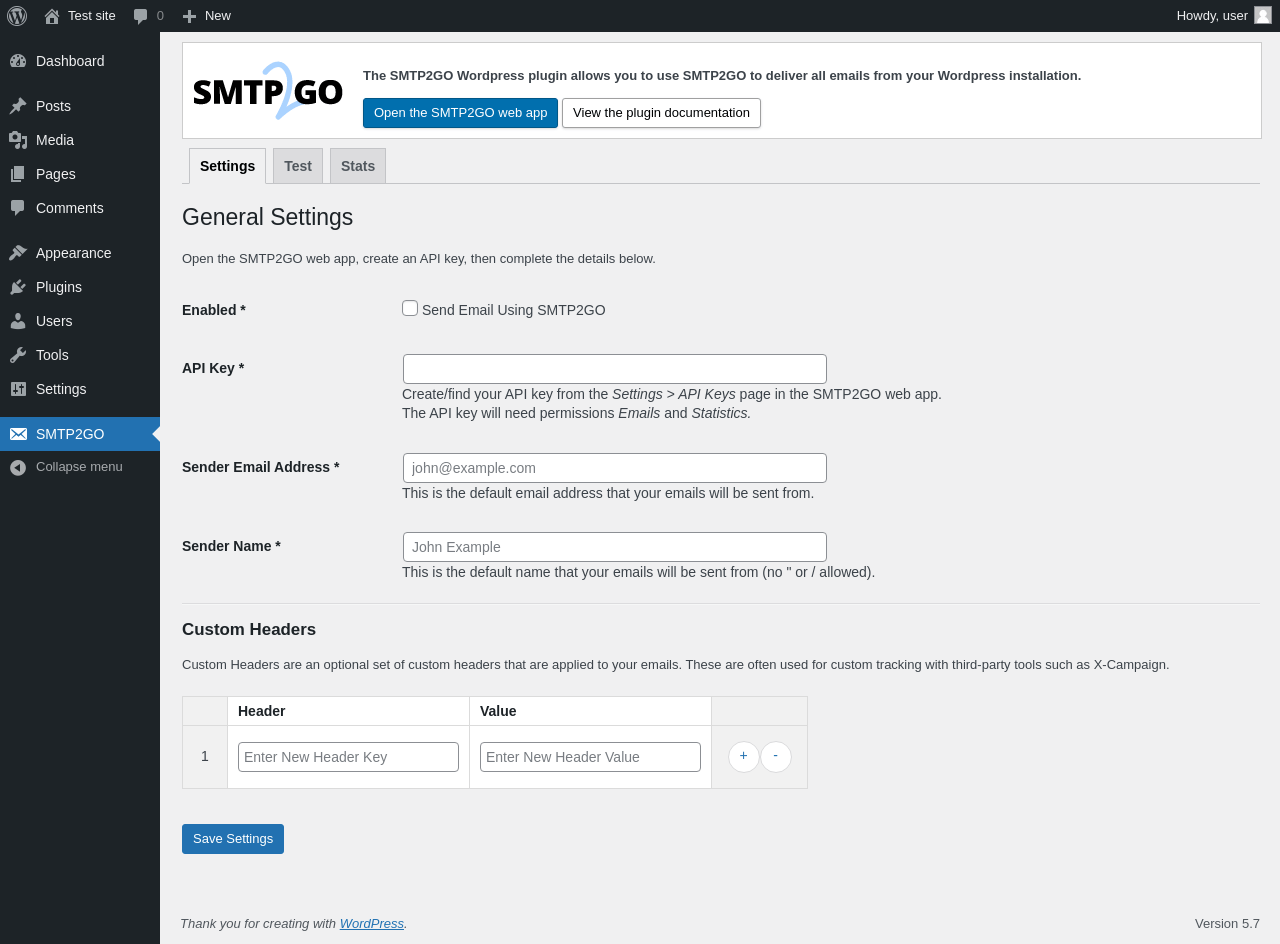The image size is (1280, 944).
Task: Remove the custom header row
Action: pos(776,756)
